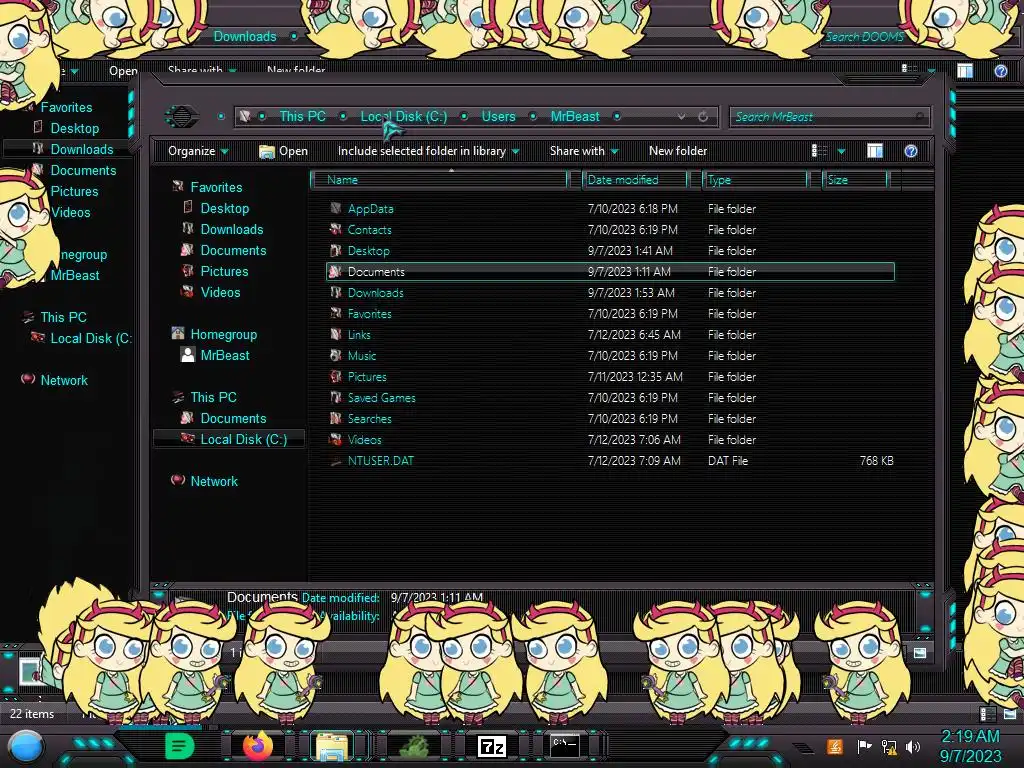The height and width of the screenshot is (768, 1024).
Task: Select the Desktop folder row in file list
Action: [x=610, y=251]
